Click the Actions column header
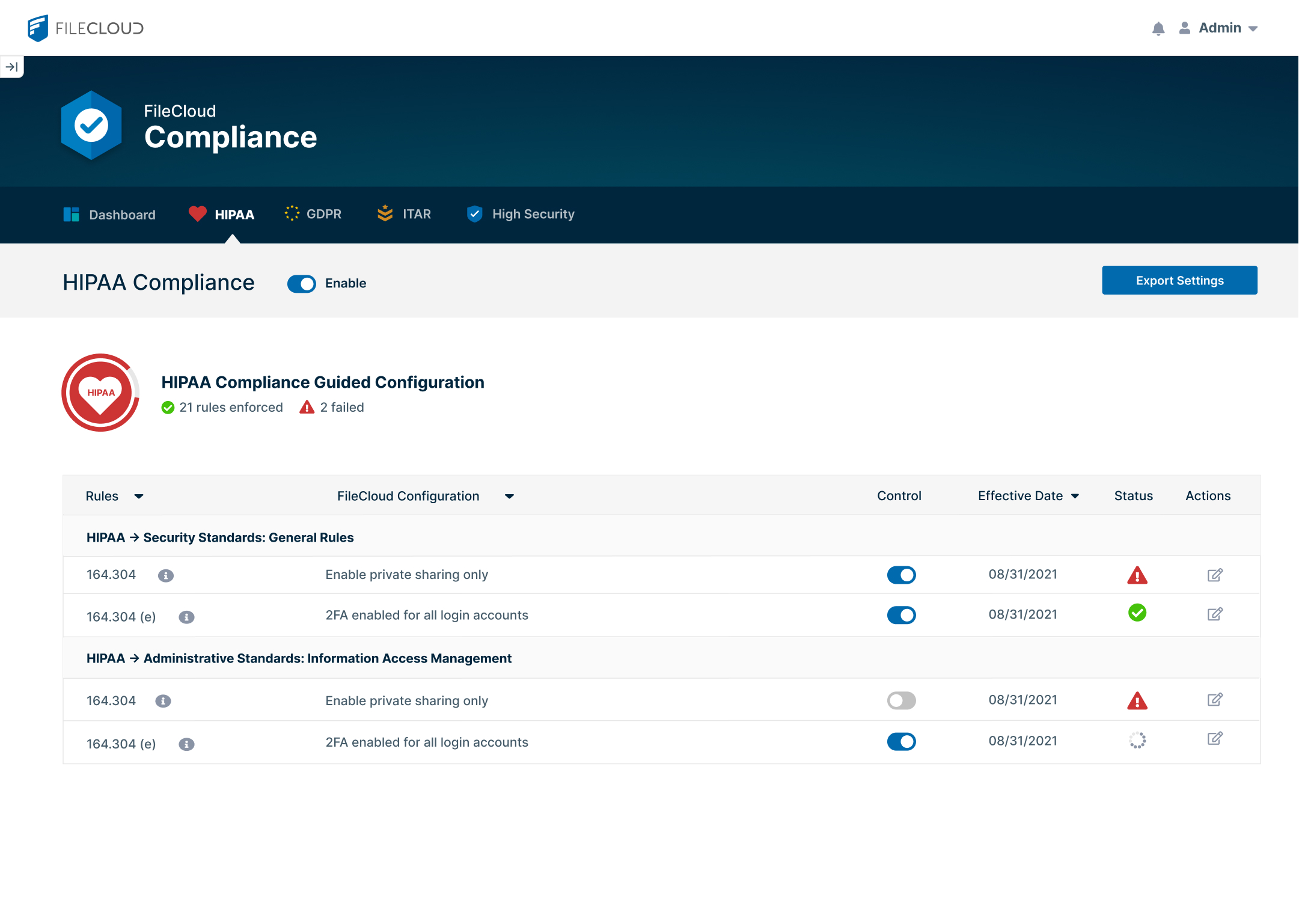This screenshot has height=924, width=1299. point(1208,496)
